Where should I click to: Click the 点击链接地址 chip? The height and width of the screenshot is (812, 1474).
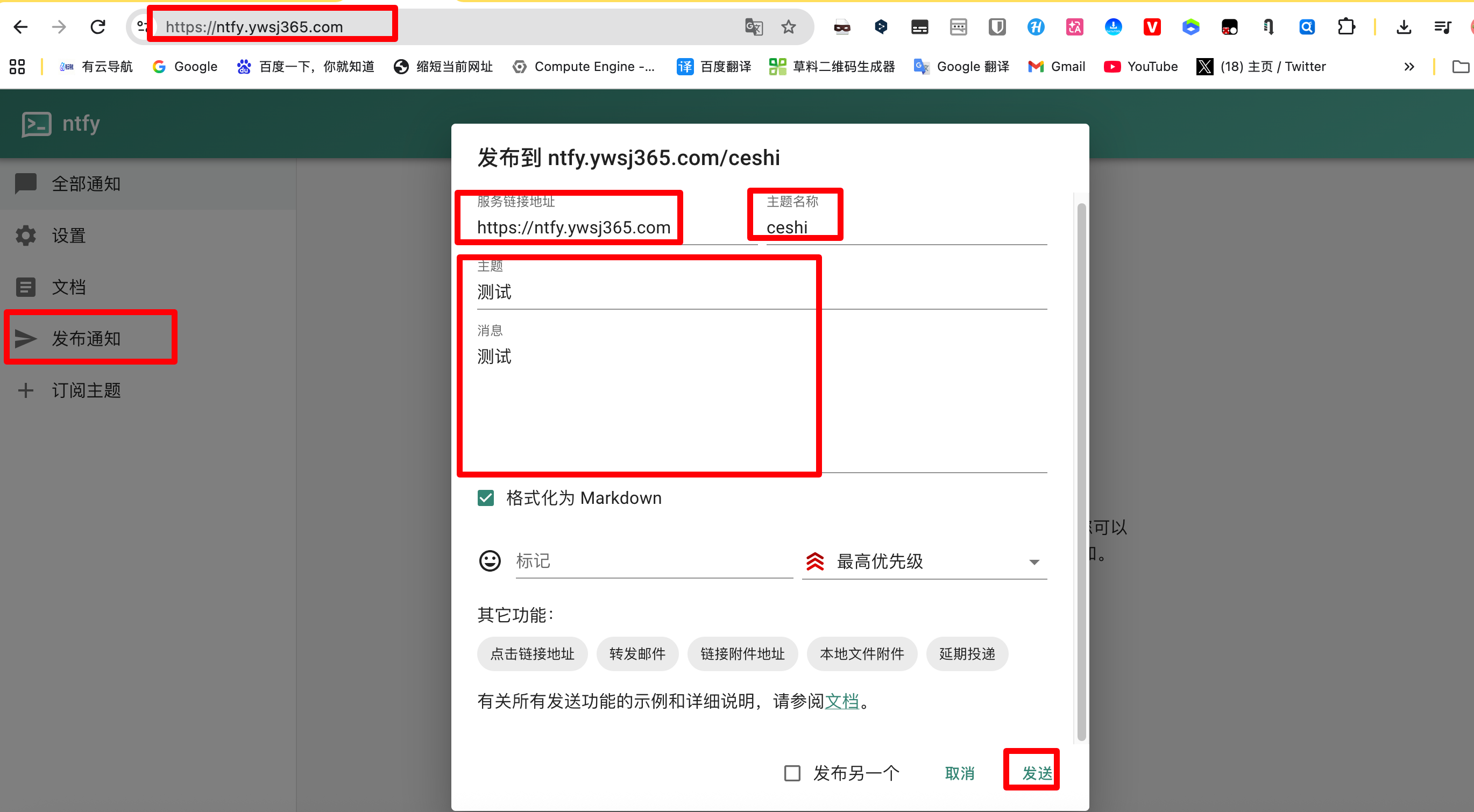coord(532,653)
